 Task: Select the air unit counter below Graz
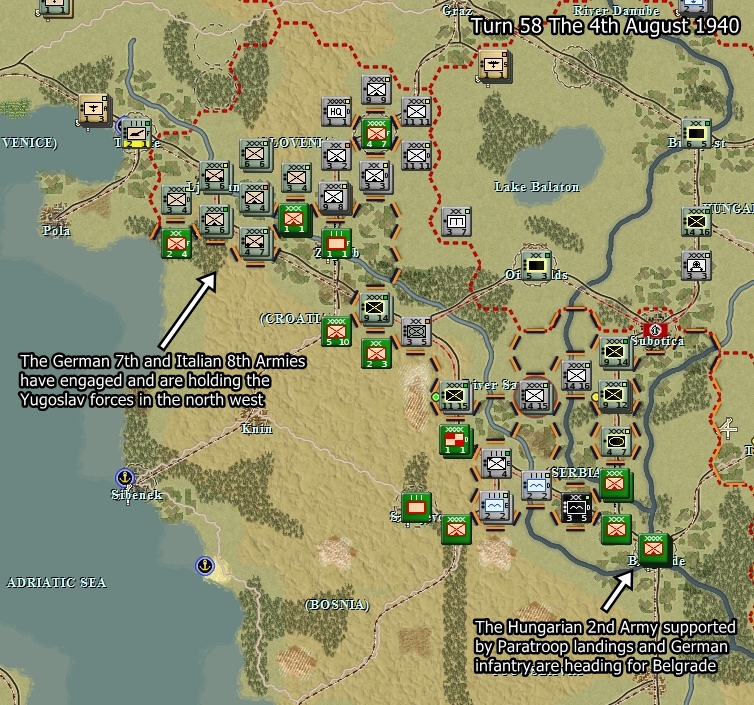coord(493,64)
